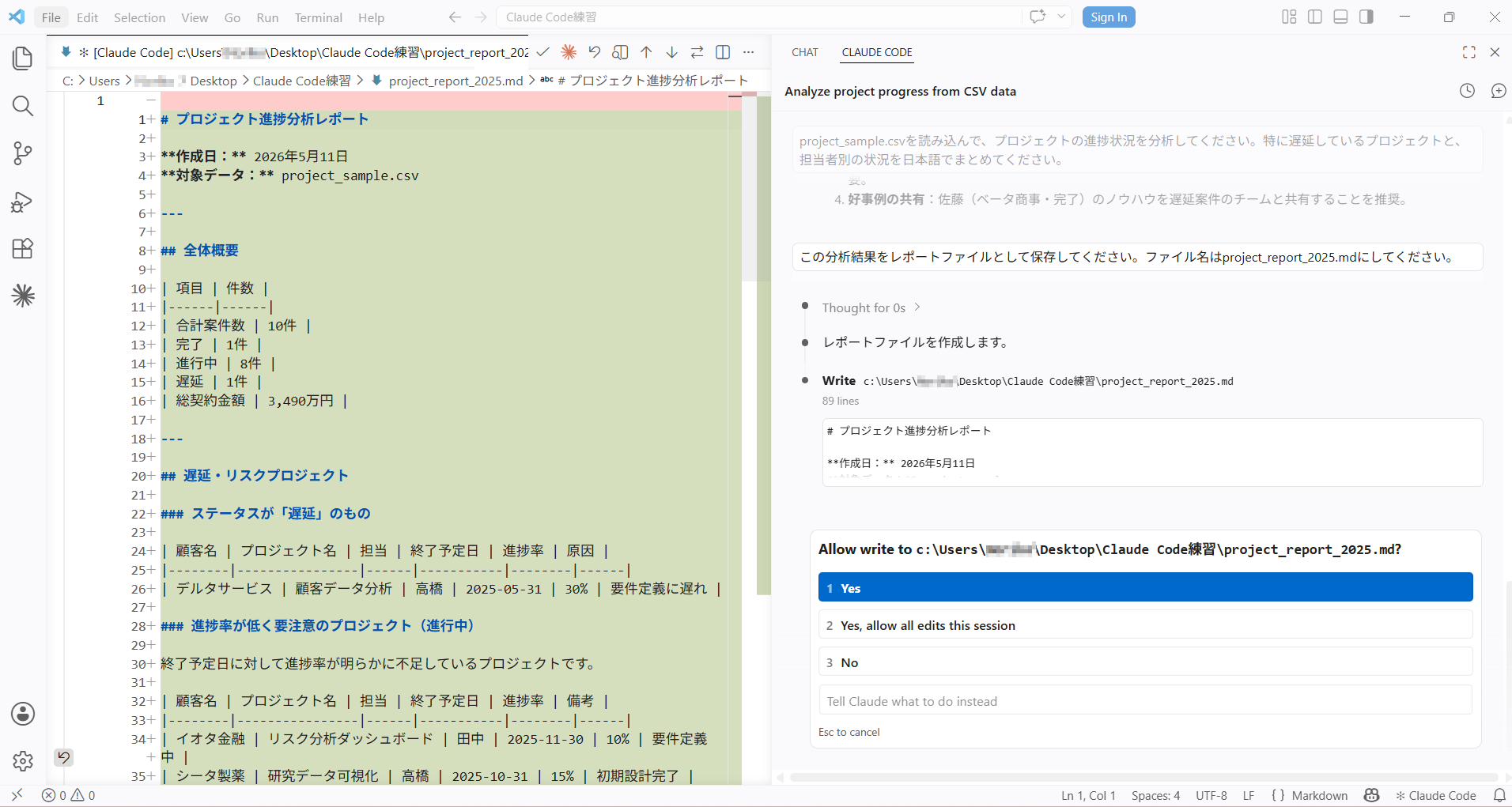This screenshot has height=807, width=1512.
Task: Go to previous change with up arrow
Action: 646,52
